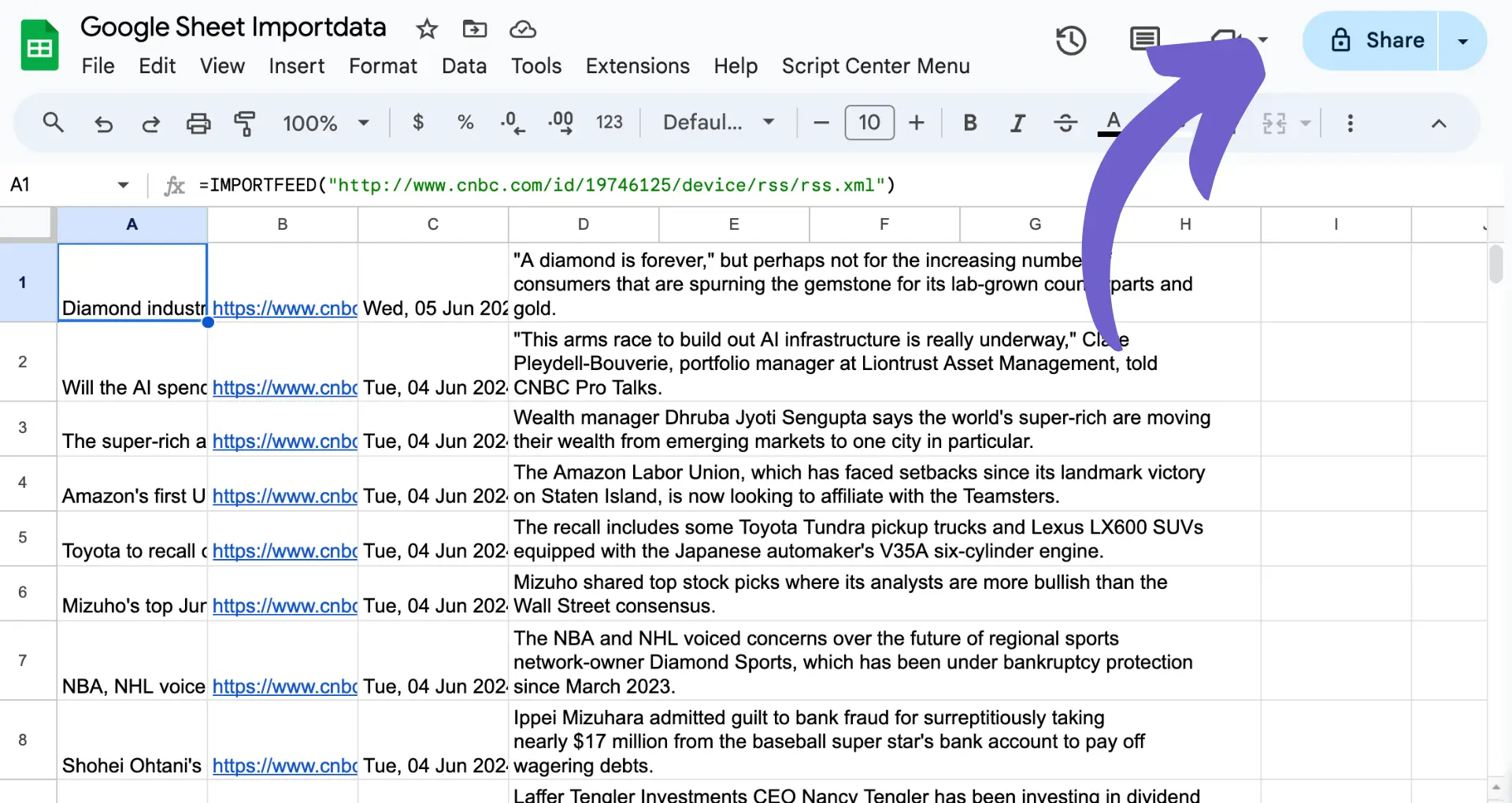1512x803 pixels.
Task: Expand the merge cells options arrow
Action: tap(1305, 124)
